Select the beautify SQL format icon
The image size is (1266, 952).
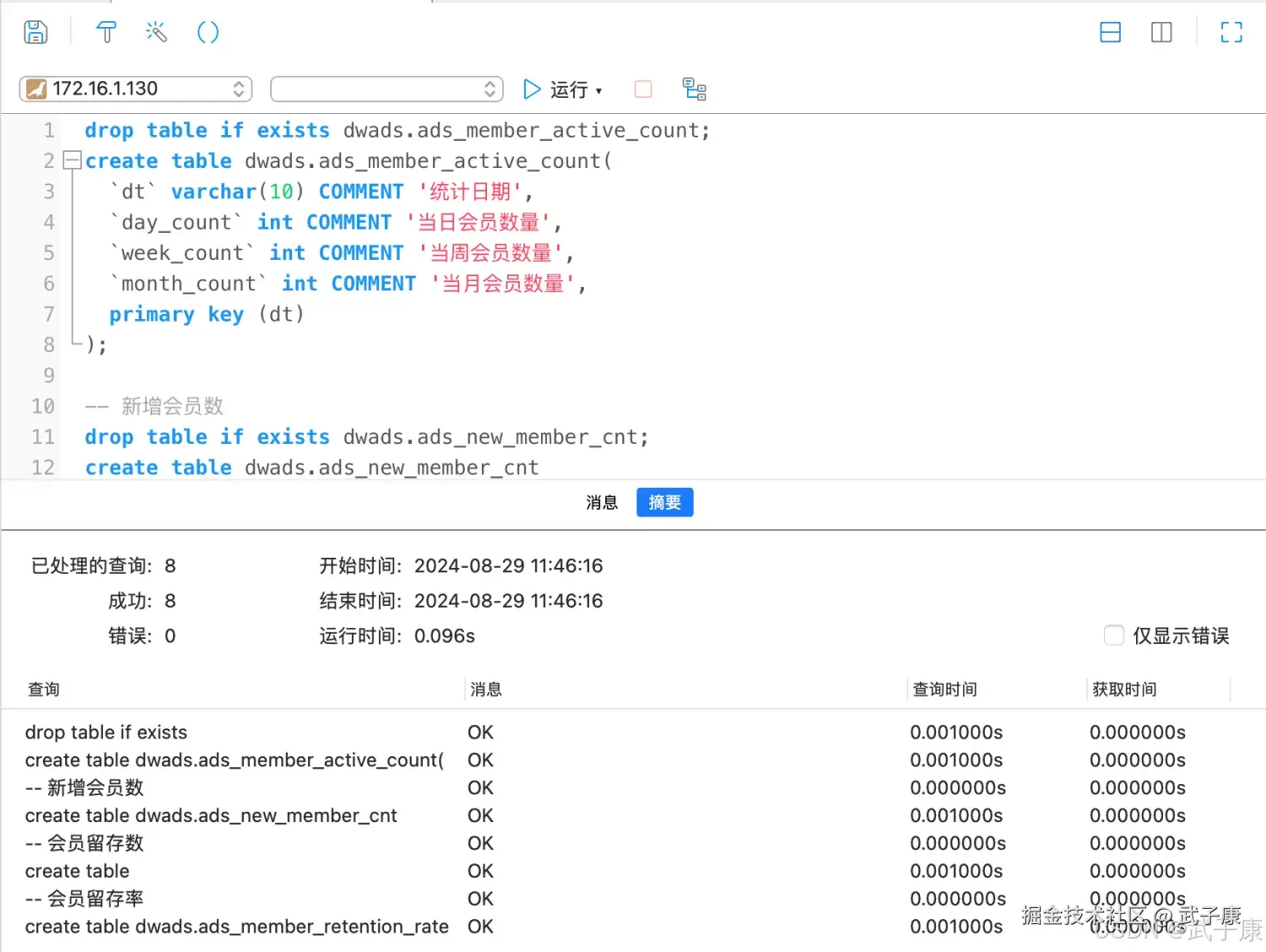(x=106, y=32)
